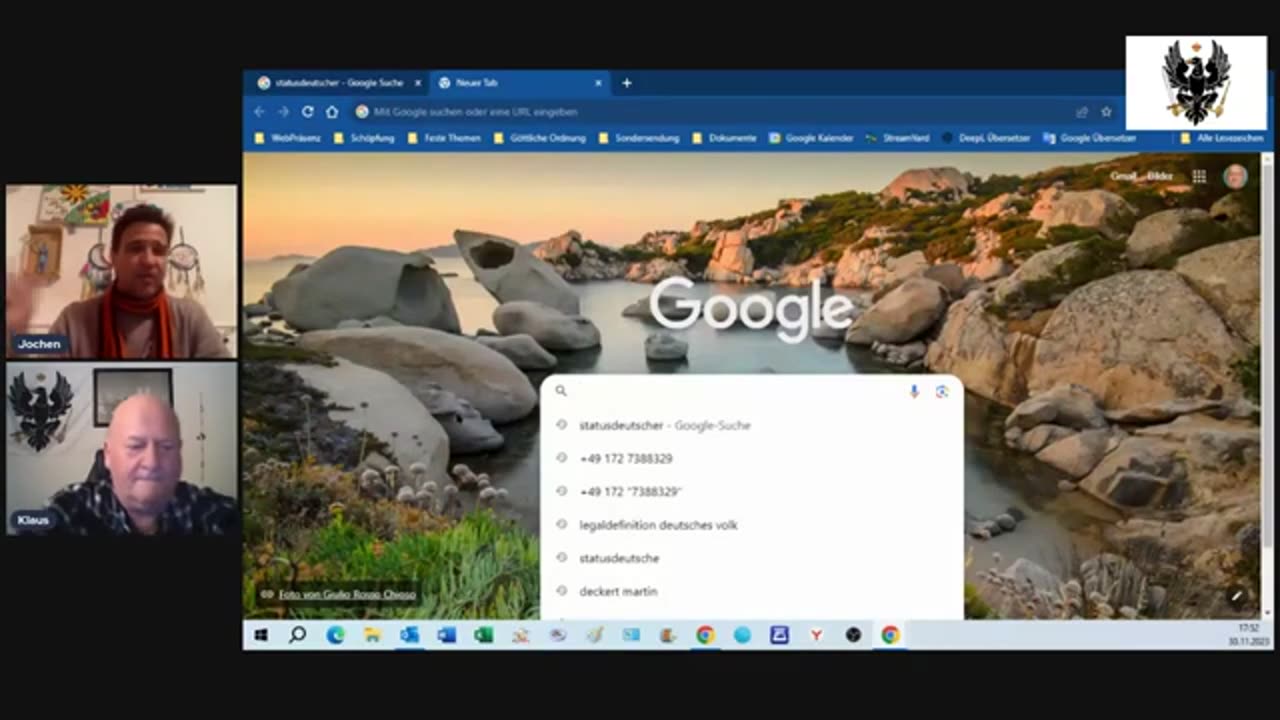
Task: Open Microsoft Excel from the taskbar
Action: click(483, 635)
